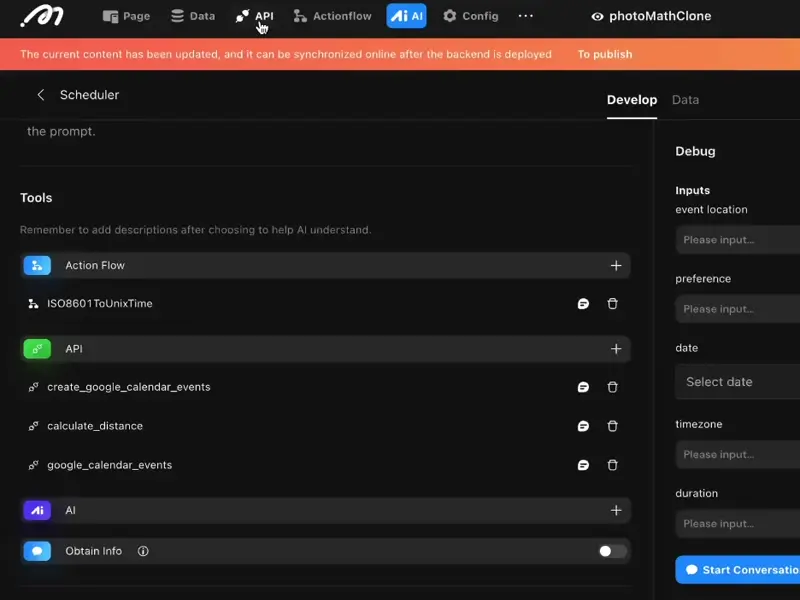Delete the calculate_distance API tool
800x600 pixels.
(613, 426)
